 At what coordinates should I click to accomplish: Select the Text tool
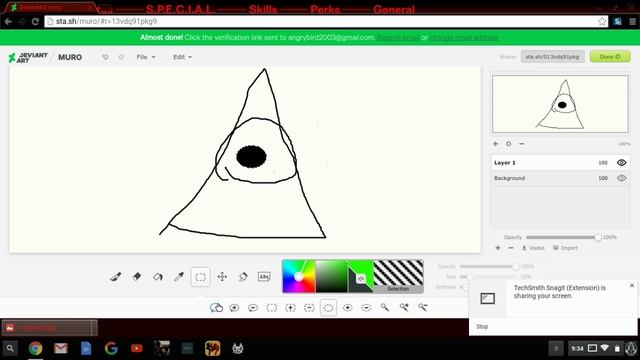coord(264,277)
